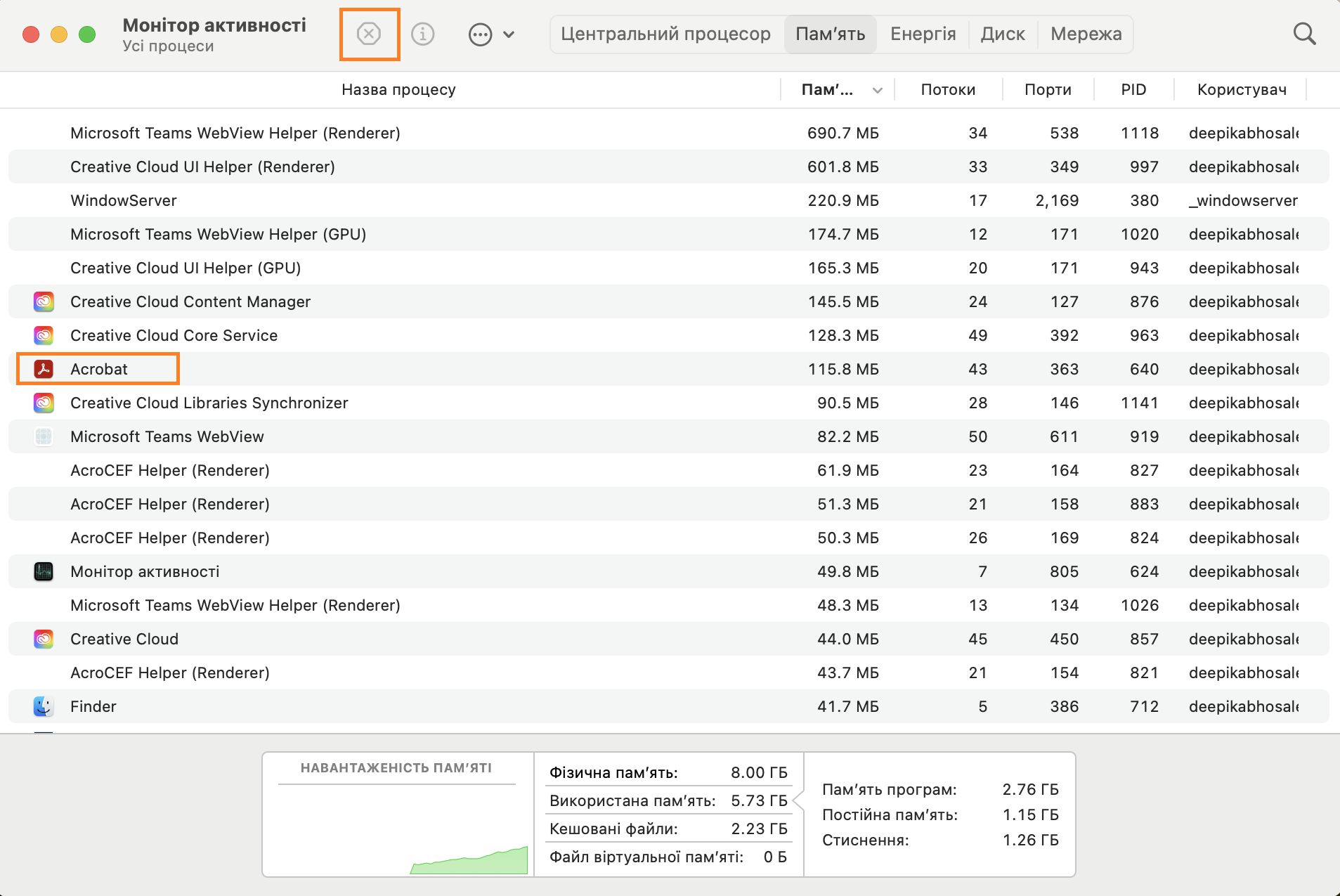Click the Creative Cloud Libraries Synchronizer icon
The width and height of the screenshot is (1340, 896).
pos(44,403)
